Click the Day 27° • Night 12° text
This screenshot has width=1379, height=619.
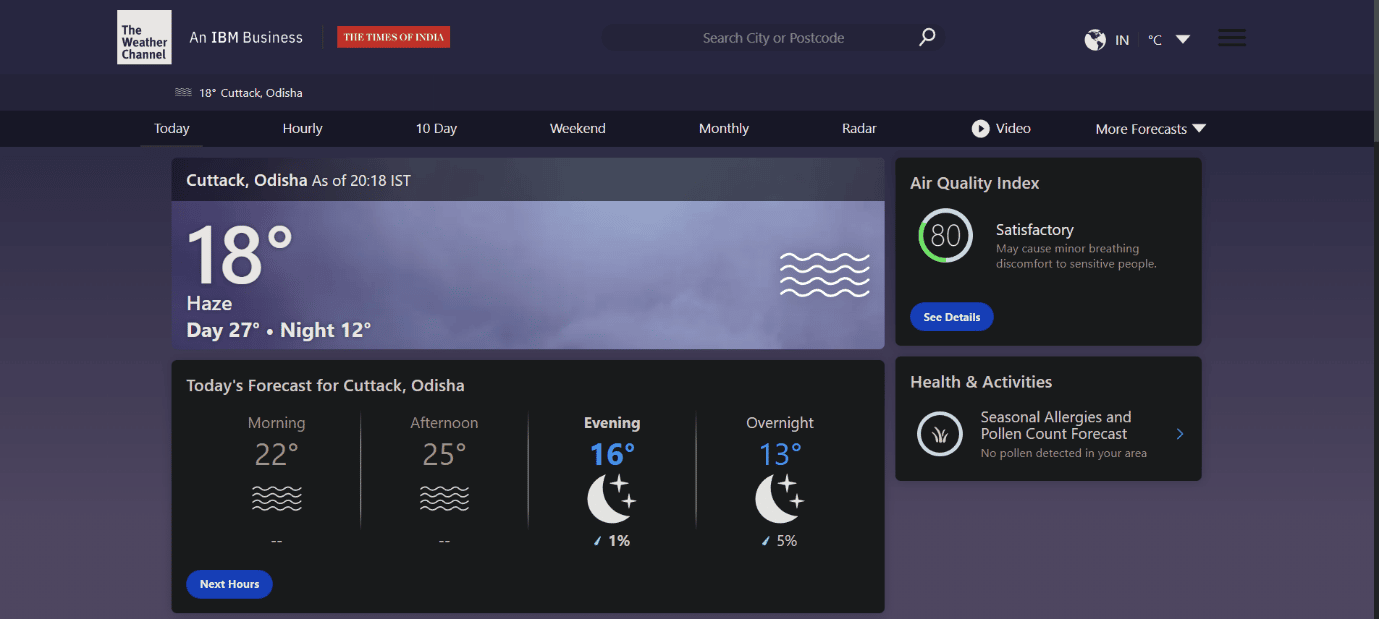coord(279,330)
